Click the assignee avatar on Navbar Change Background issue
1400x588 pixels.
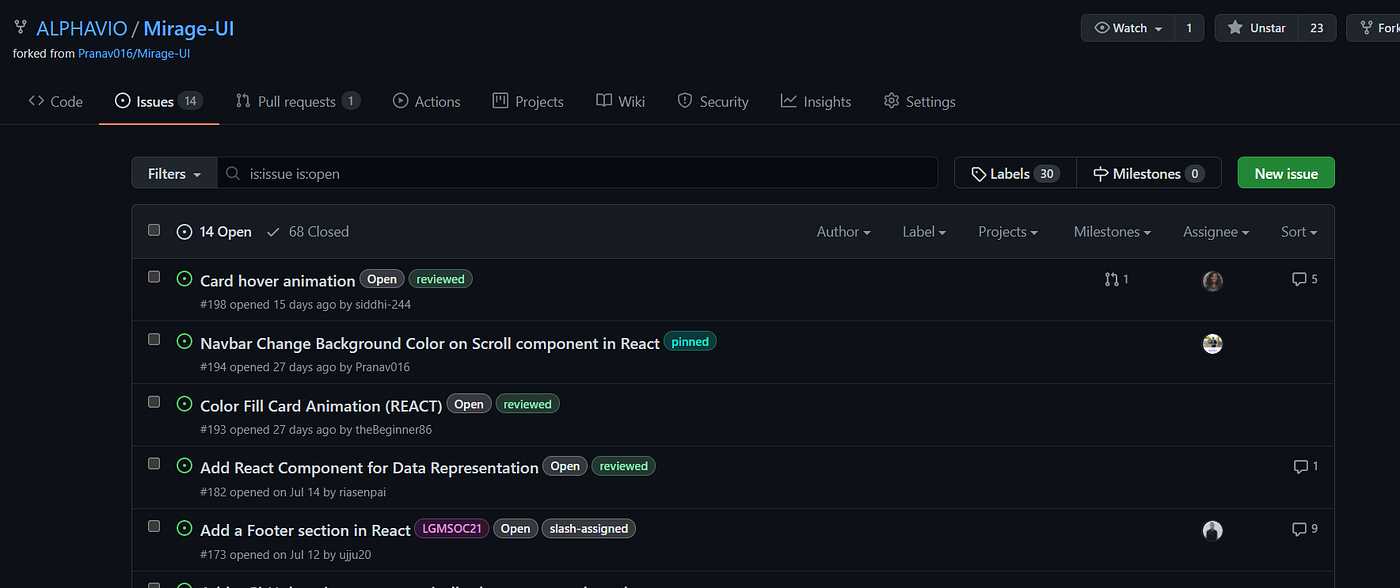[1212, 344]
